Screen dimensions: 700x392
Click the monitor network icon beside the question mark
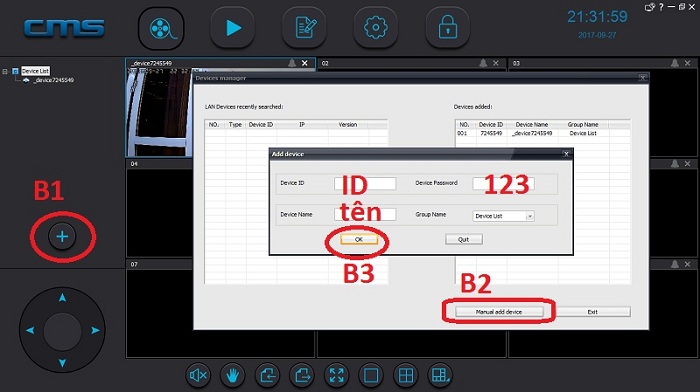point(650,7)
